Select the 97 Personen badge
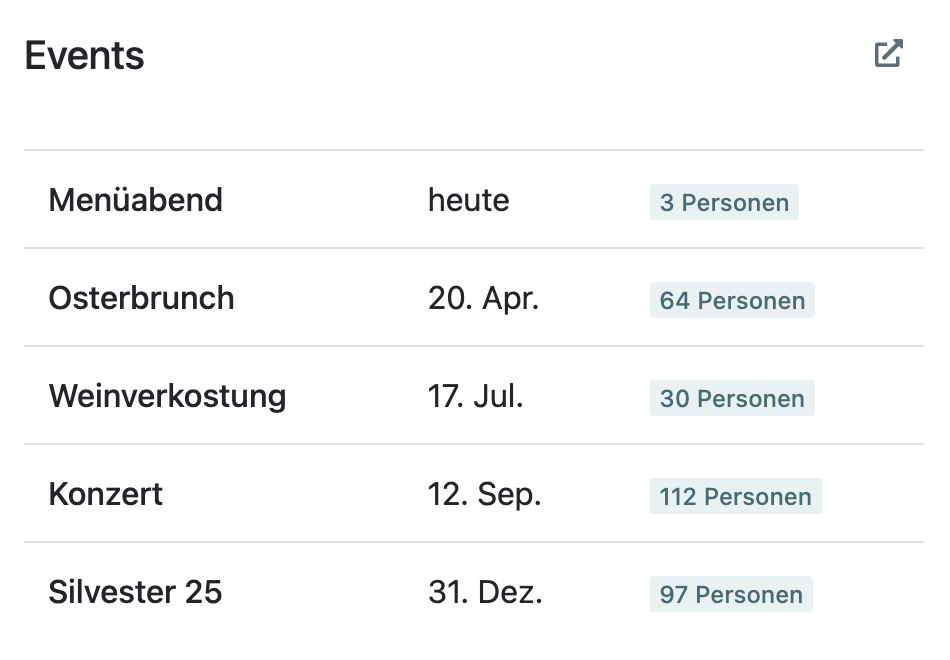The width and height of the screenshot is (950, 660). pyautogui.click(x=731, y=594)
